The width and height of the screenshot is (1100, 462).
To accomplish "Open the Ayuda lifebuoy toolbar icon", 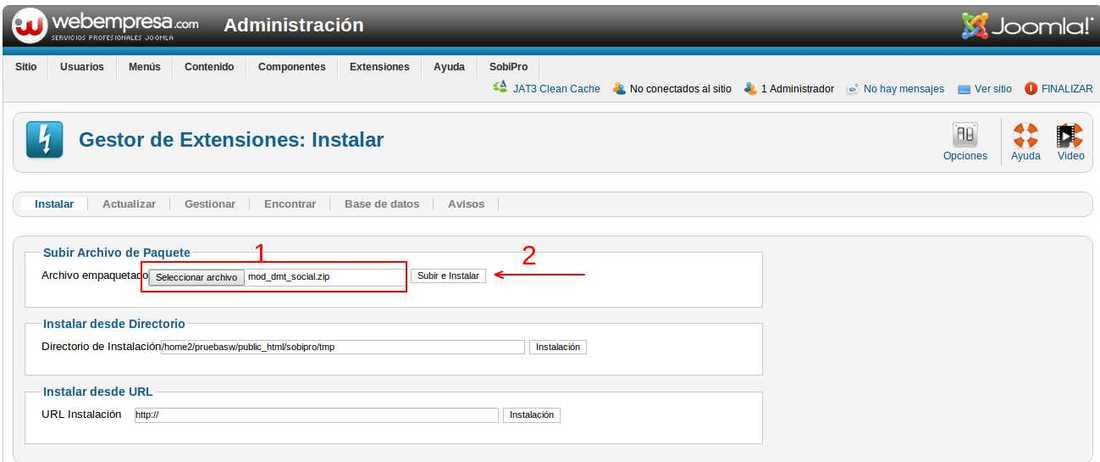I will 1026,135.
